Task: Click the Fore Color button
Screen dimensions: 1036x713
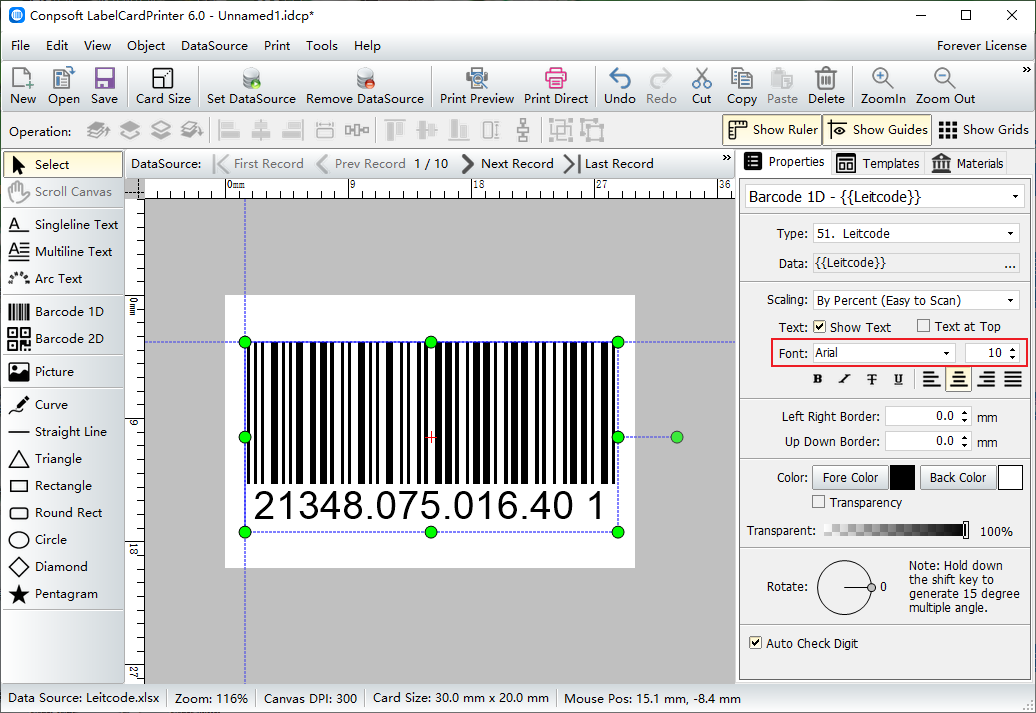Action: click(850, 478)
